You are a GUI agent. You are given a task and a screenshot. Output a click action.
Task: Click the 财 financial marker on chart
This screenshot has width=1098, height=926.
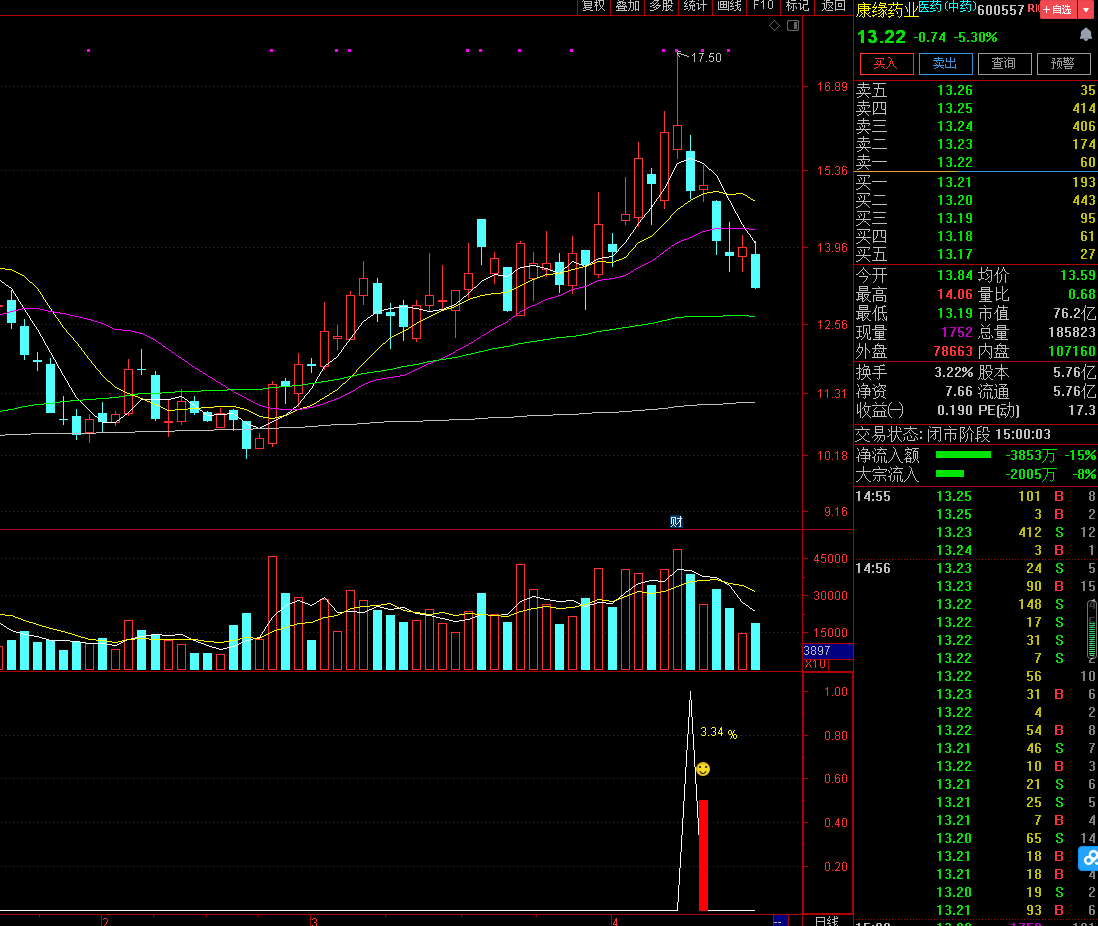[676, 521]
